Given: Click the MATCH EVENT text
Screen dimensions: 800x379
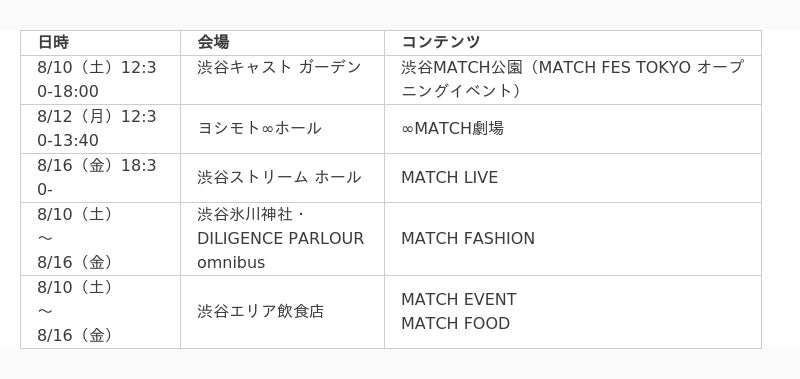Looking at the screenshot, I should 459,299.
